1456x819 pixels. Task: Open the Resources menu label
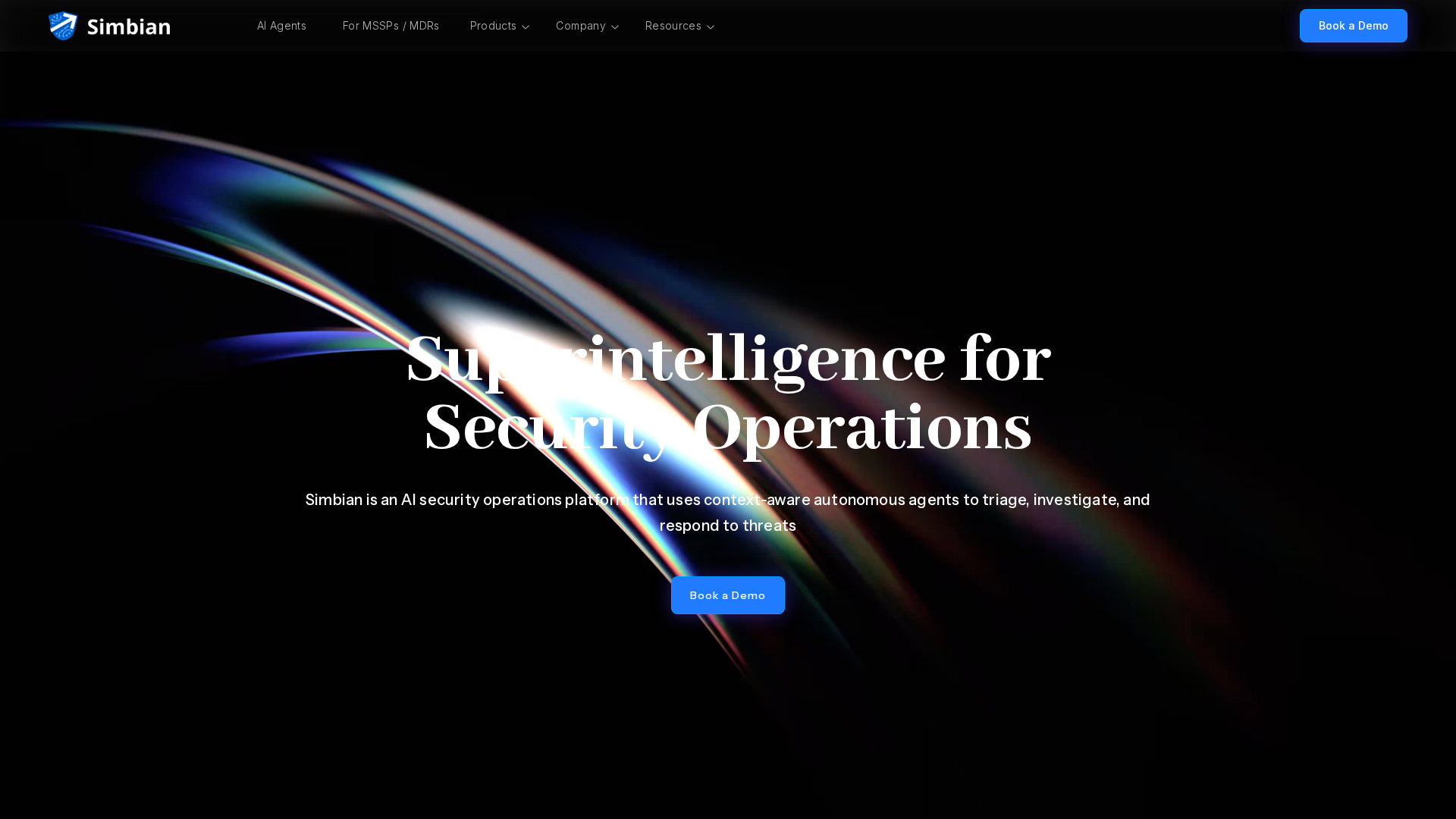[673, 26]
